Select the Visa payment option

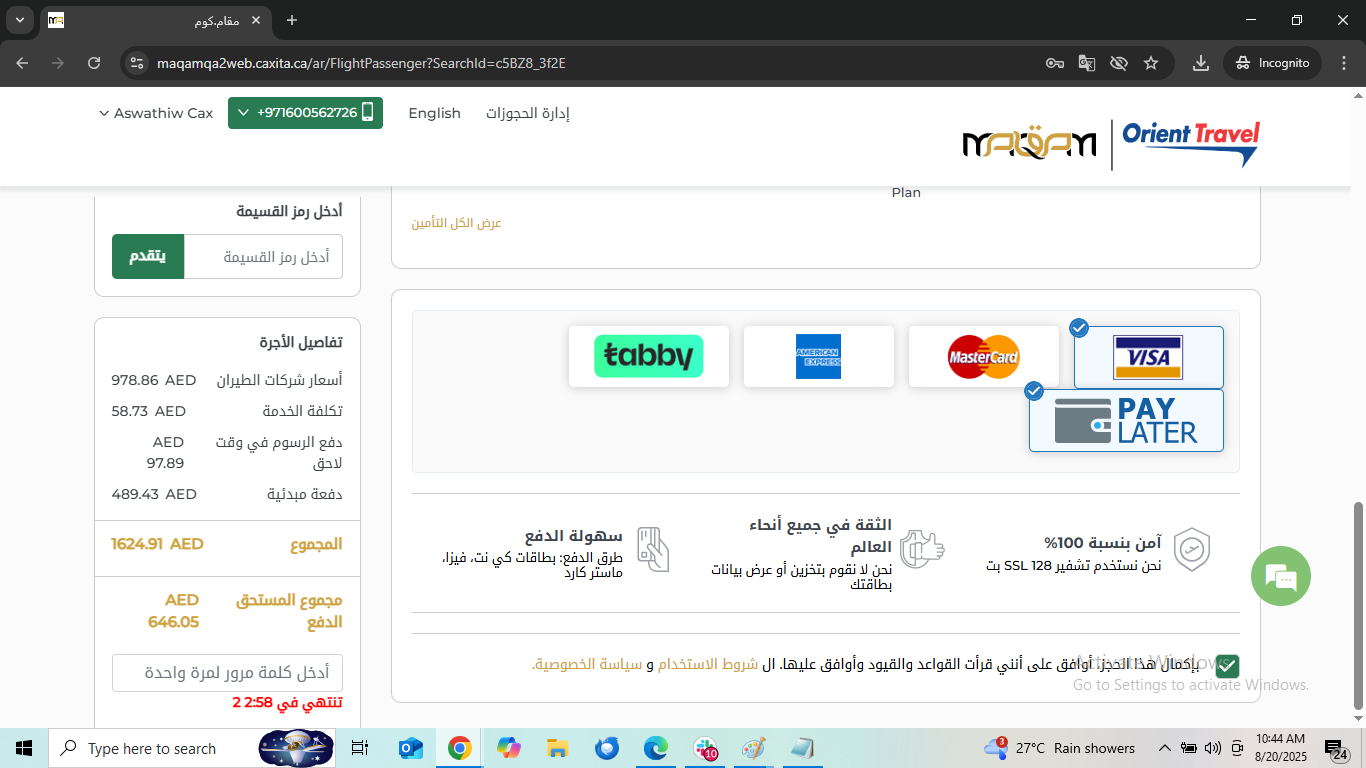click(x=1148, y=357)
